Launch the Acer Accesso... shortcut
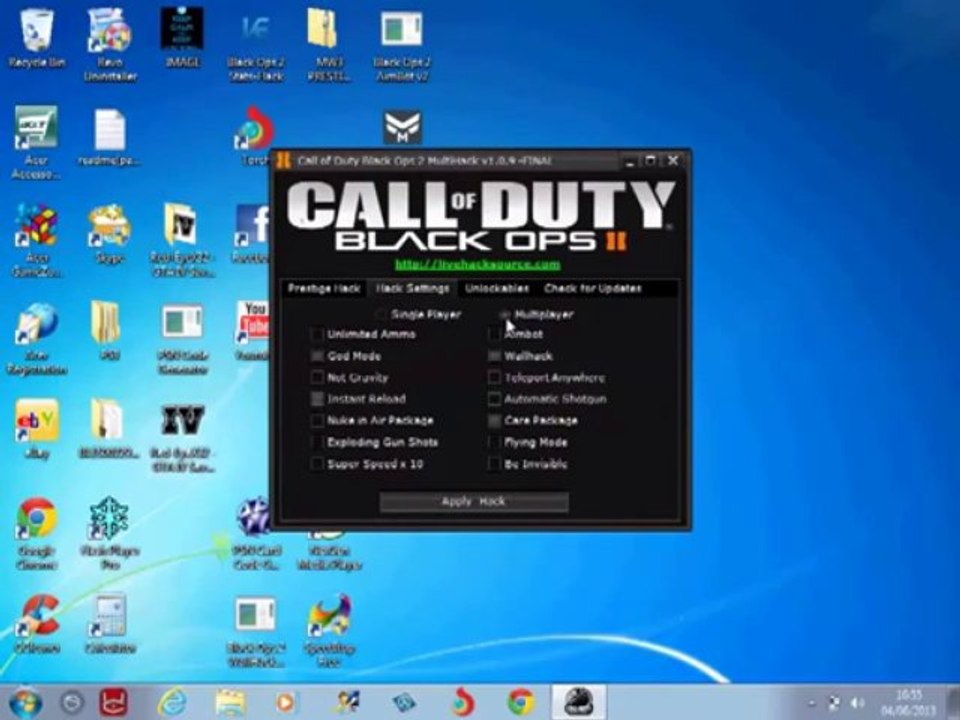The width and height of the screenshot is (960, 720). [x=36, y=142]
